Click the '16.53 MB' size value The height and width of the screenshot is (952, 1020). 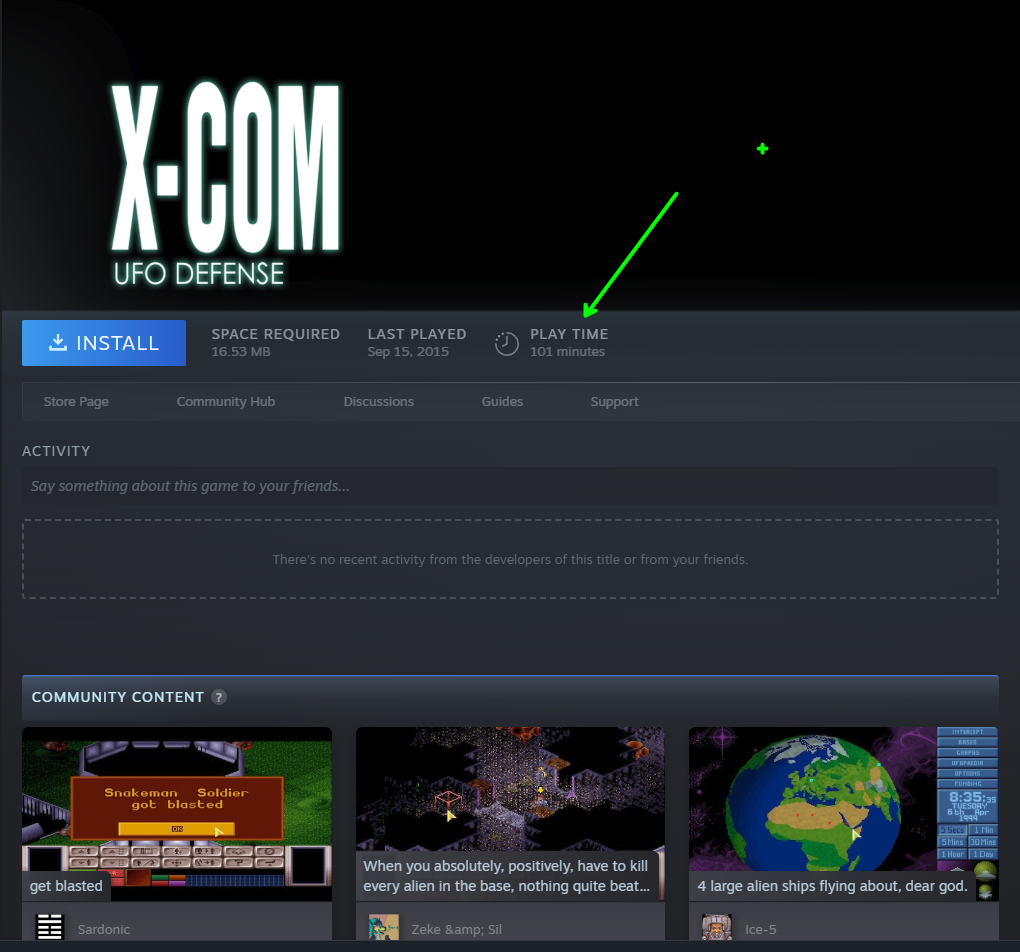pyautogui.click(x=241, y=351)
